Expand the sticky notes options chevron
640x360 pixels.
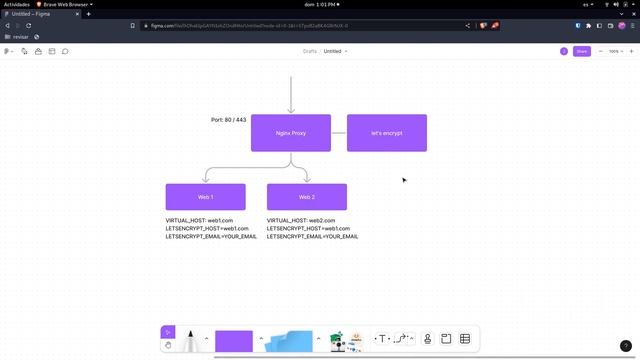coord(318,338)
